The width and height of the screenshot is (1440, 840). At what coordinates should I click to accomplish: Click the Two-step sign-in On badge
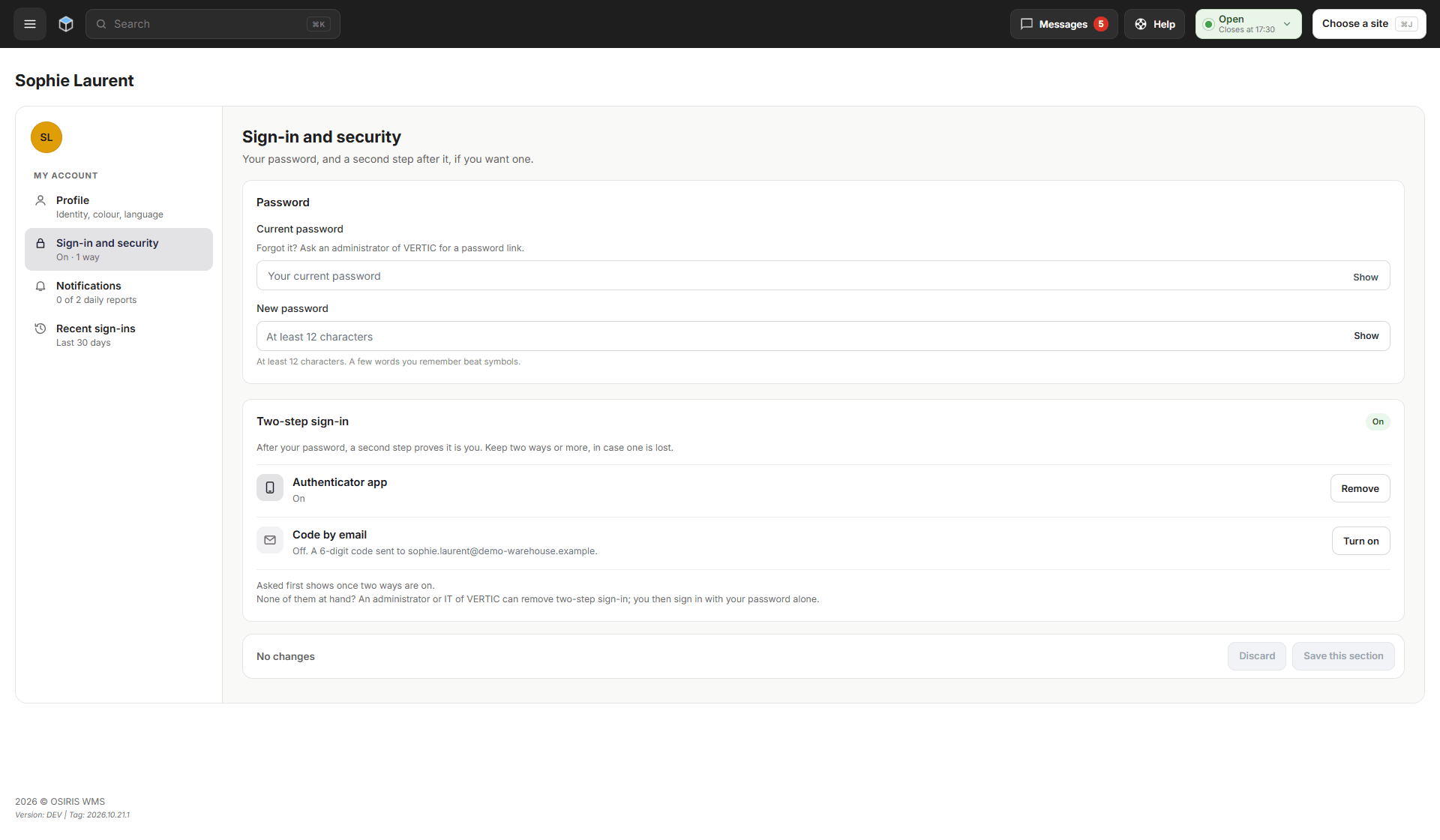(x=1378, y=421)
